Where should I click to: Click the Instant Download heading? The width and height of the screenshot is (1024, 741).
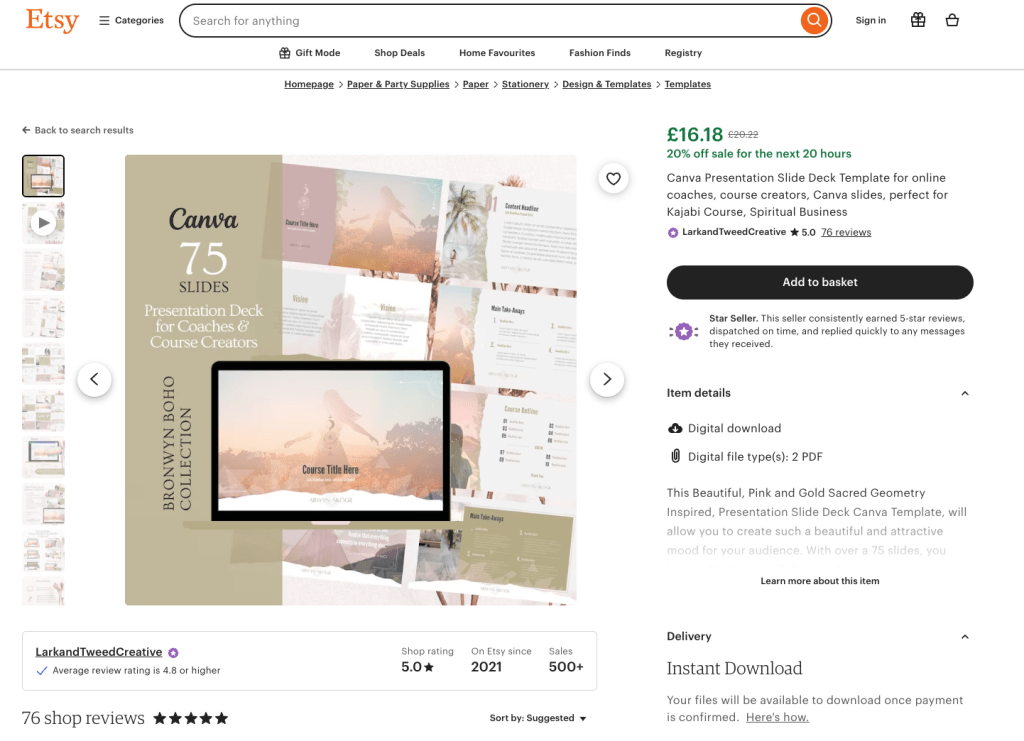click(734, 669)
